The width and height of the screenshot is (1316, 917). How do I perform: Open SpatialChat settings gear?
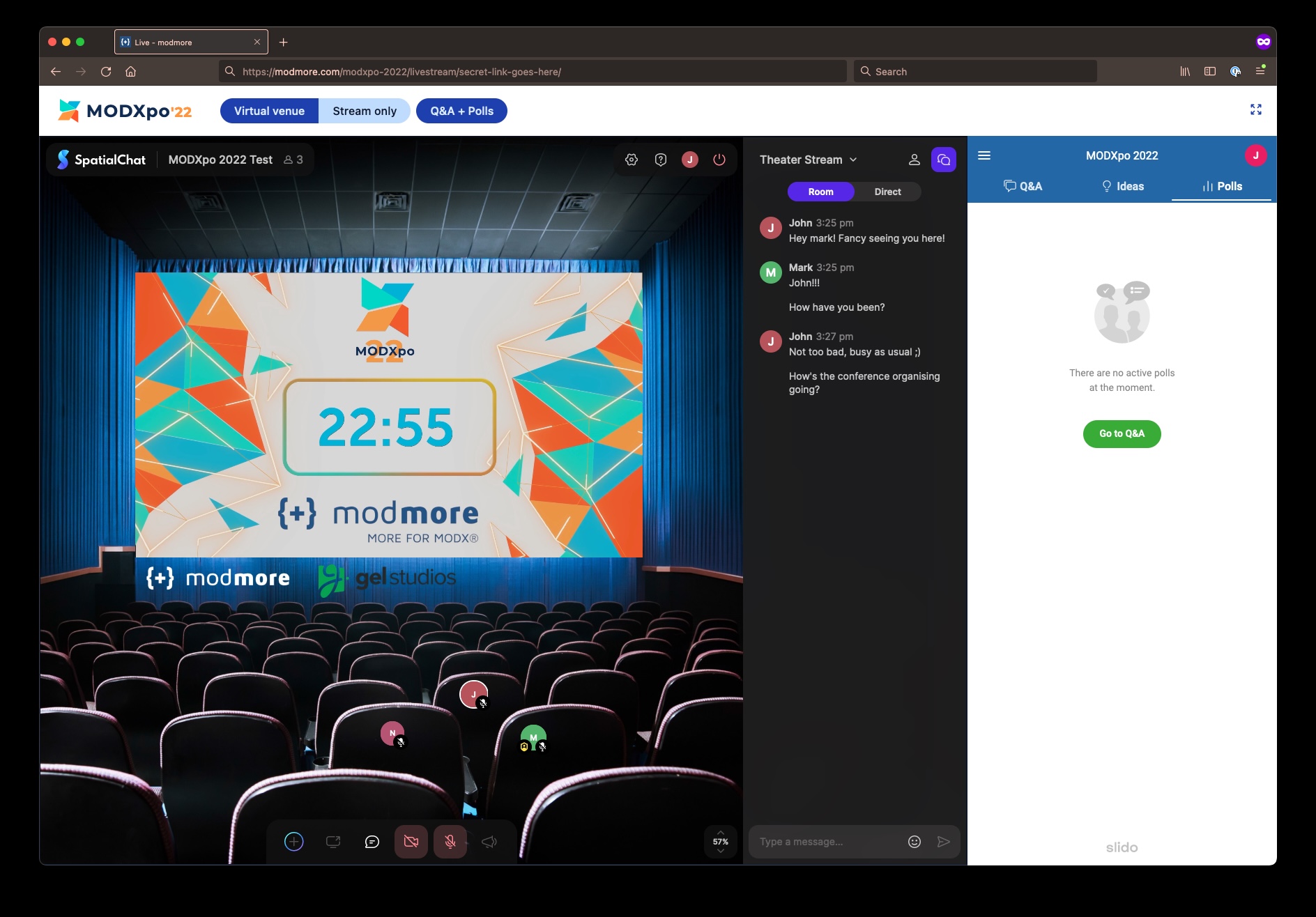[x=632, y=160]
